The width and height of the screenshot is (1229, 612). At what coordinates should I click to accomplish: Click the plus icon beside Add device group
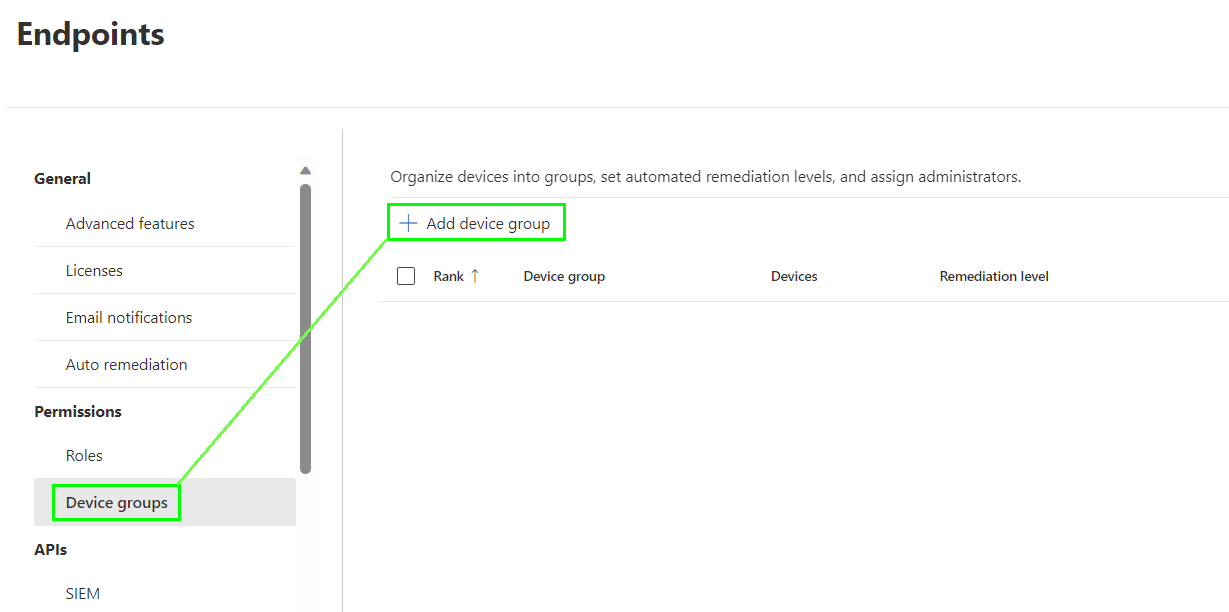coord(408,223)
